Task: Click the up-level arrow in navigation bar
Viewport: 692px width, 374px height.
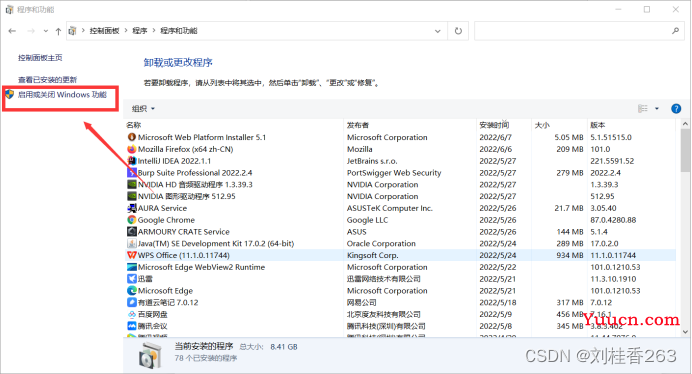Action: 58,31
